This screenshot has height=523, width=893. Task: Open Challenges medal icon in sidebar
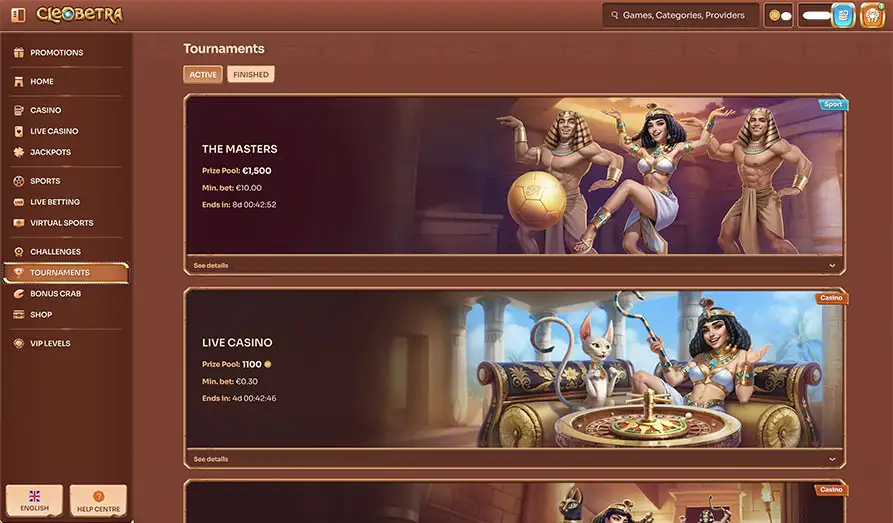click(19, 252)
